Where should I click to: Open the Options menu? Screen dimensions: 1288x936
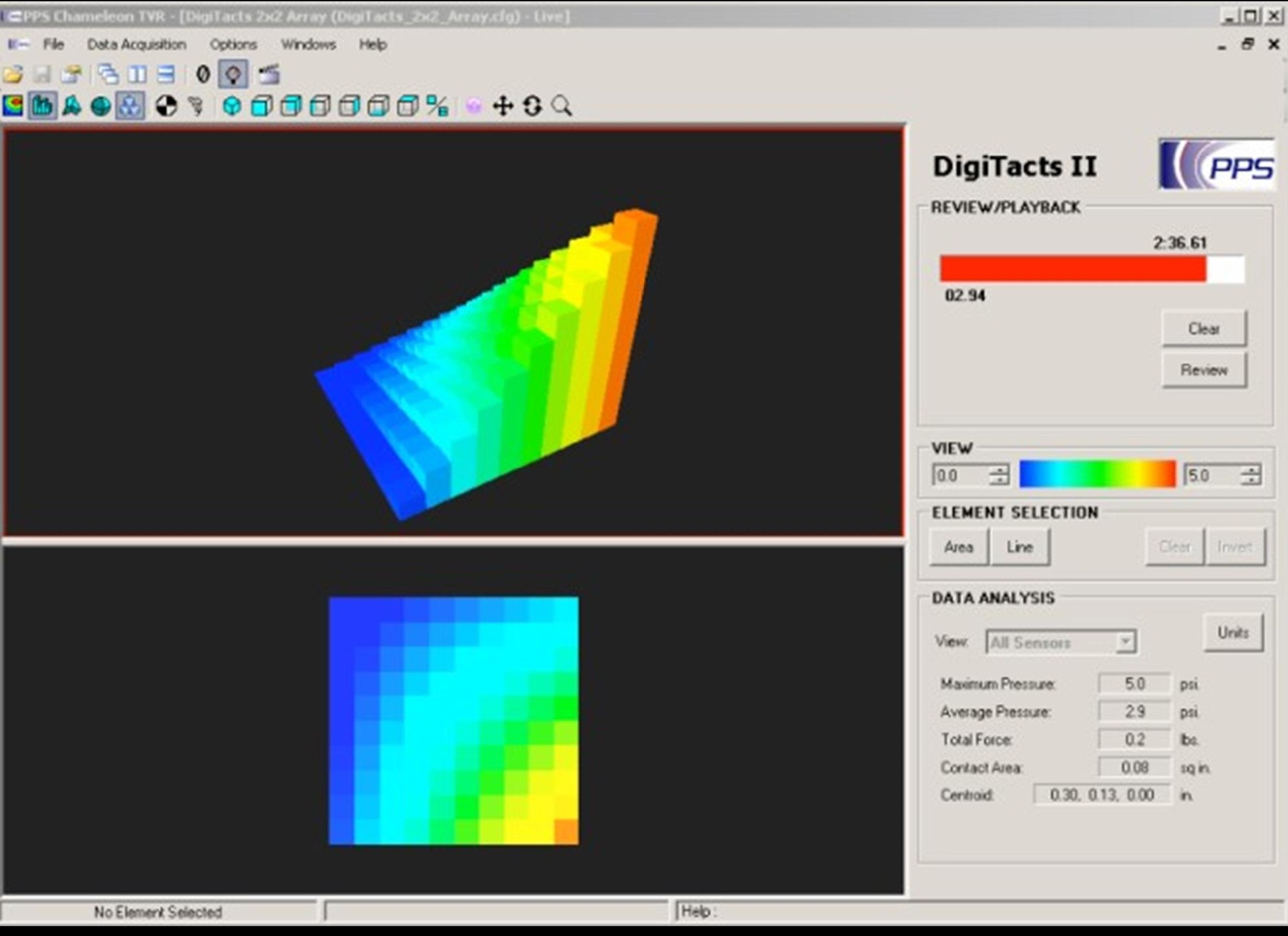[x=233, y=44]
